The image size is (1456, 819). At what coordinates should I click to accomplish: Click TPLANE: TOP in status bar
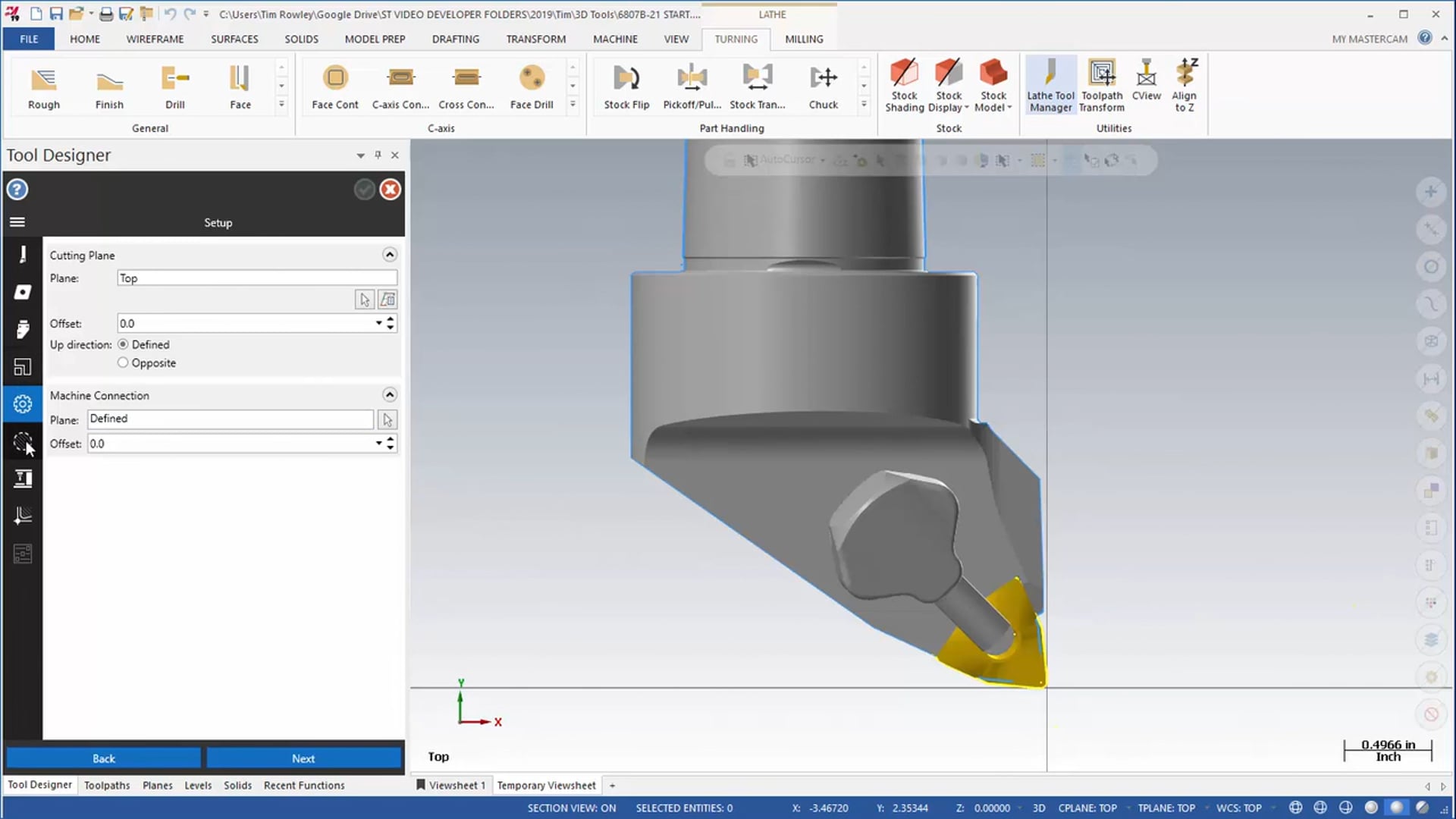pyautogui.click(x=1166, y=808)
